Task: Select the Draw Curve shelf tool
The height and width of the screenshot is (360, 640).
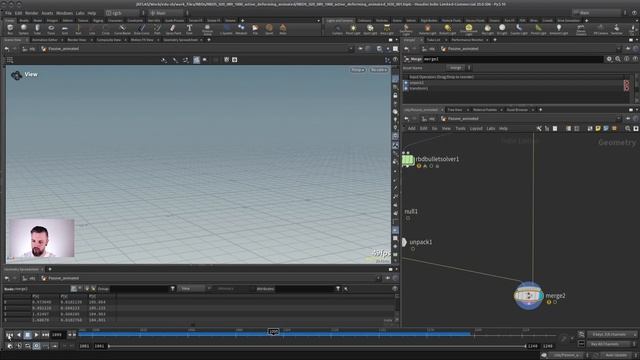Action: click(x=141, y=29)
